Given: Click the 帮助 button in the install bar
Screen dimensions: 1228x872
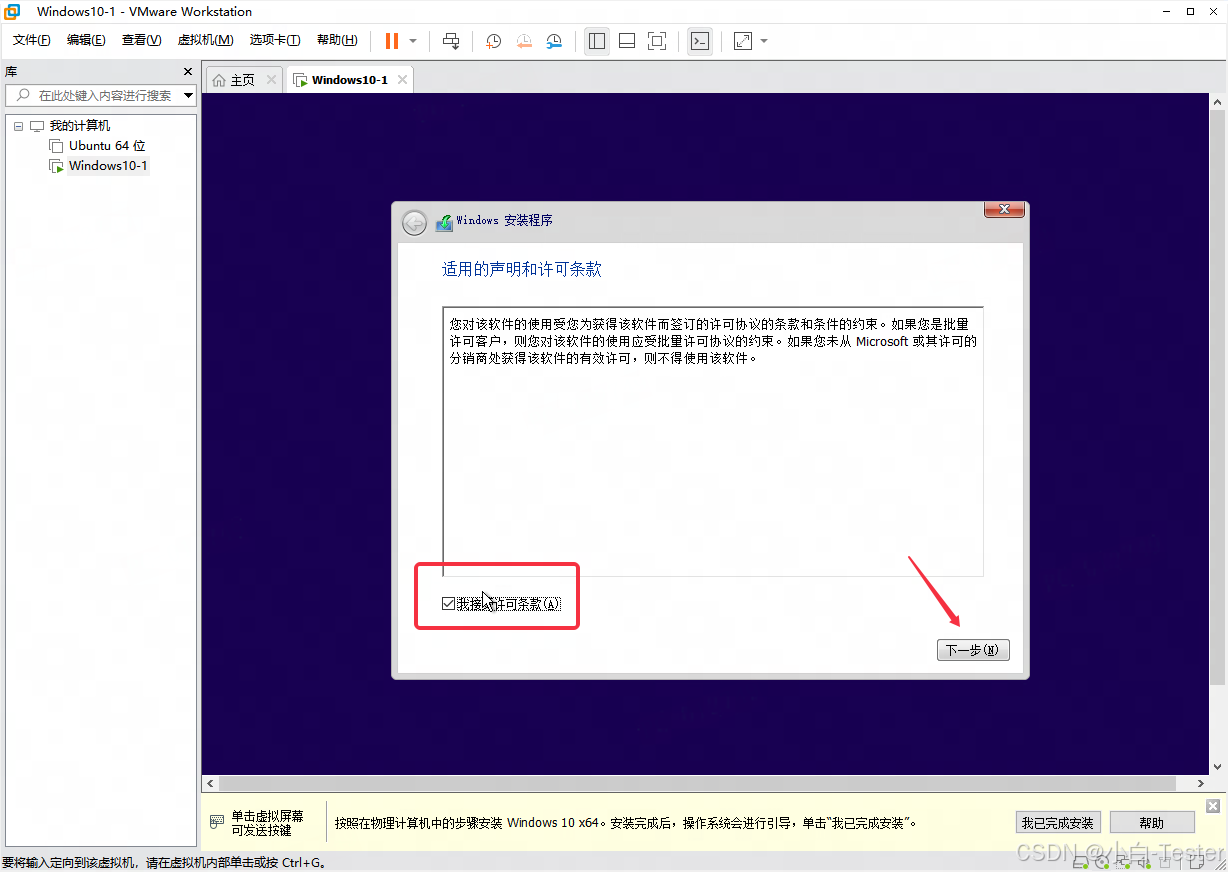Looking at the screenshot, I should [x=1152, y=823].
